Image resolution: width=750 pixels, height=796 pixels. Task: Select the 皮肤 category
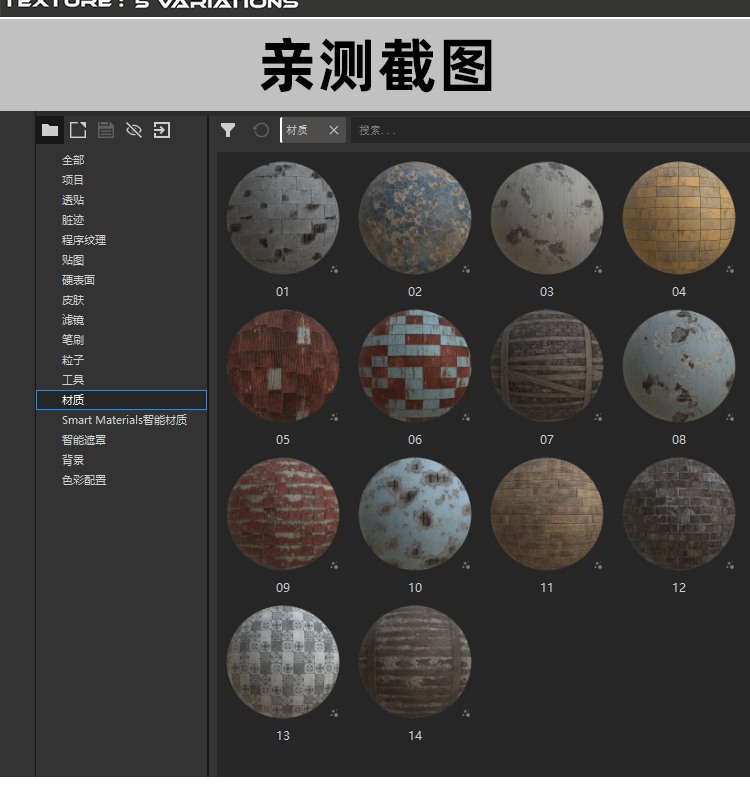73,300
